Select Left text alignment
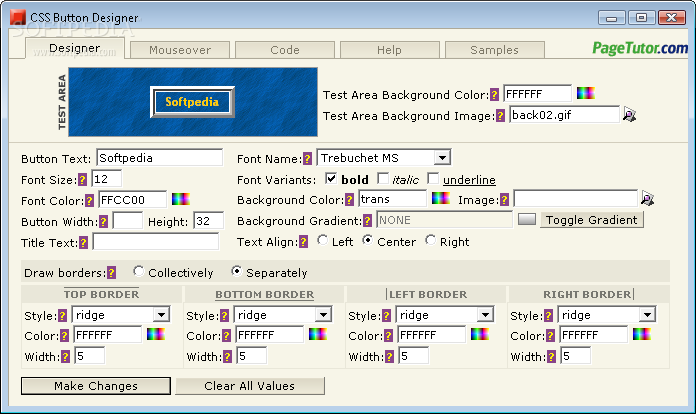 tap(323, 241)
